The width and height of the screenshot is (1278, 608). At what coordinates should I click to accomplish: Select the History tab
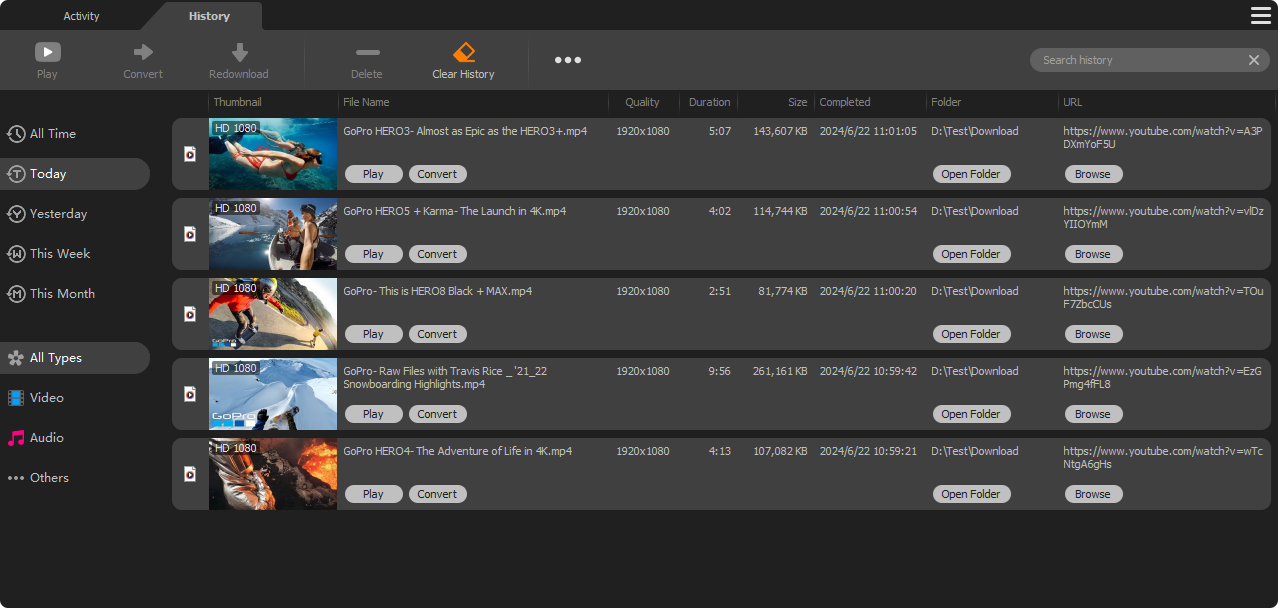coord(209,16)
